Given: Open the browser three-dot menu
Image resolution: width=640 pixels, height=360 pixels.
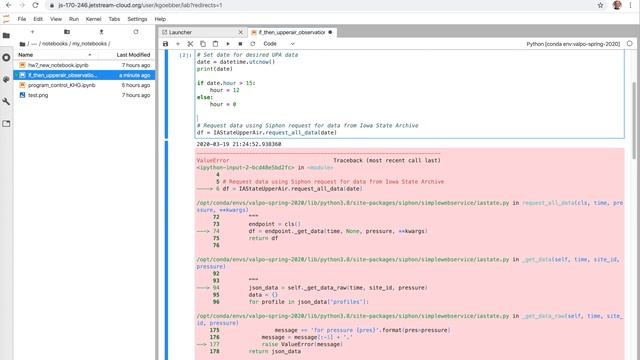Looking at the screenshot, I should tap(631, 5).
